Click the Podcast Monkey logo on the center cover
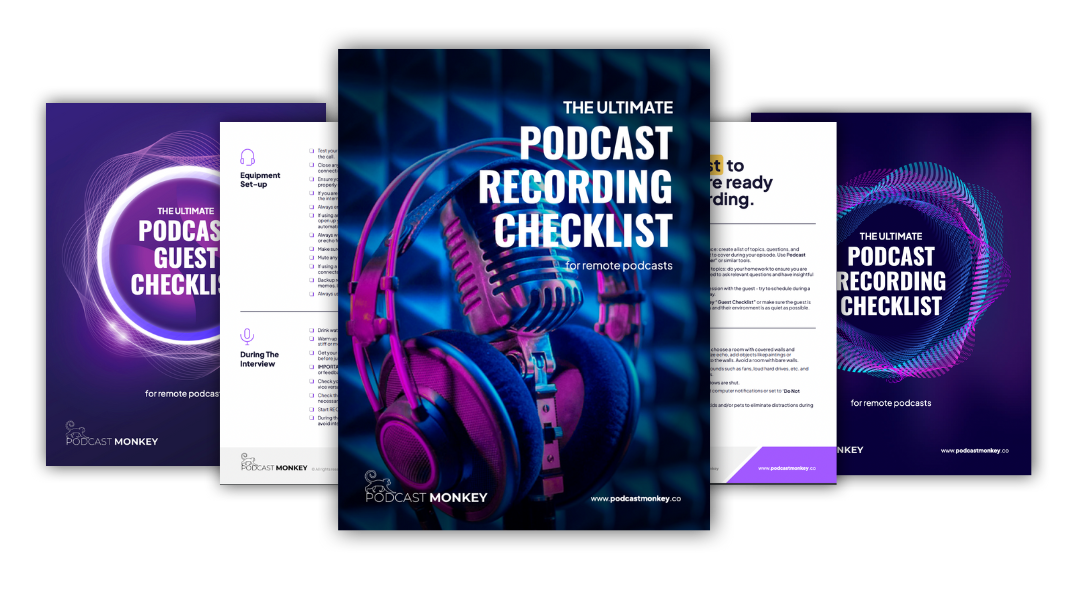This screenshot has width=1080, height=591. [x=426, y=486]
